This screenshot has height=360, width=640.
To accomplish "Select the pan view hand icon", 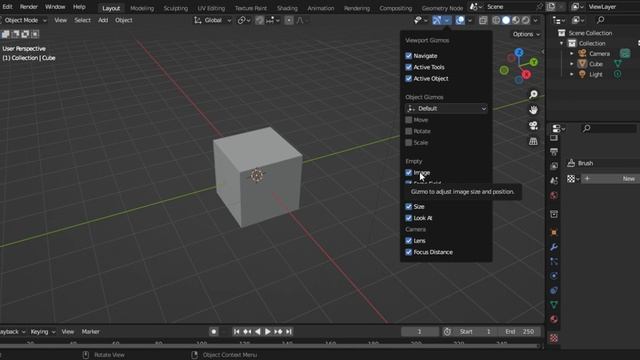I will [533, 110].
